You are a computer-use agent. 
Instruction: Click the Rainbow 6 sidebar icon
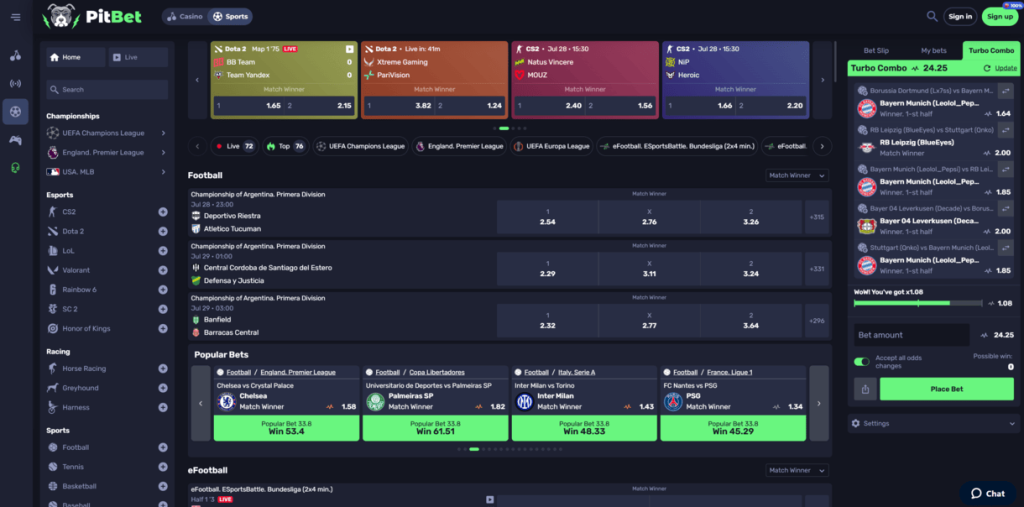pos(53,289)
